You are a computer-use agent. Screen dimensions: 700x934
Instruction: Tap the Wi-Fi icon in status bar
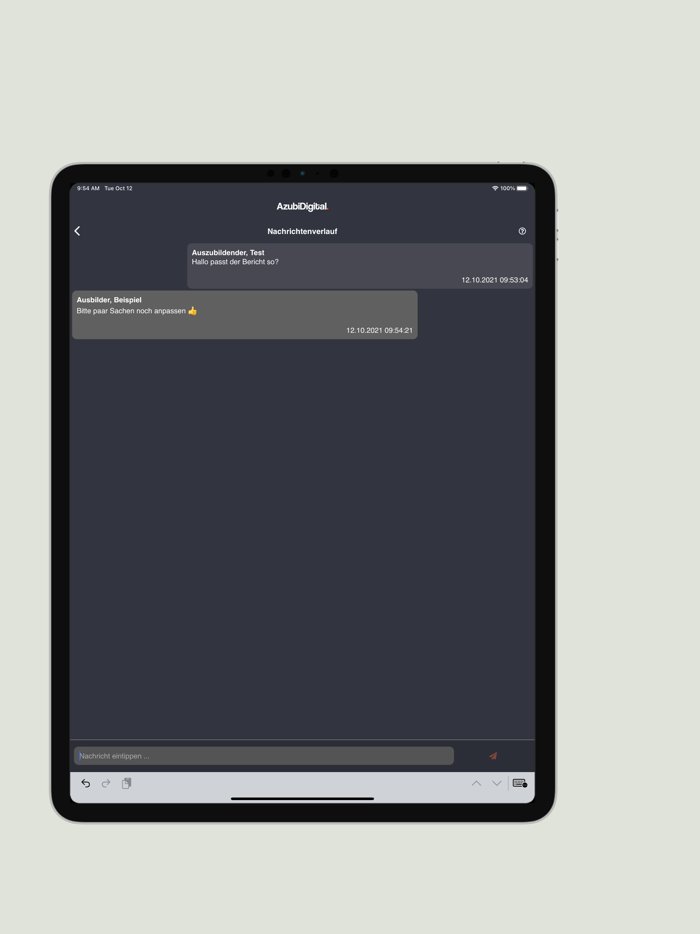pyautogui.click(x=495, y=188)
